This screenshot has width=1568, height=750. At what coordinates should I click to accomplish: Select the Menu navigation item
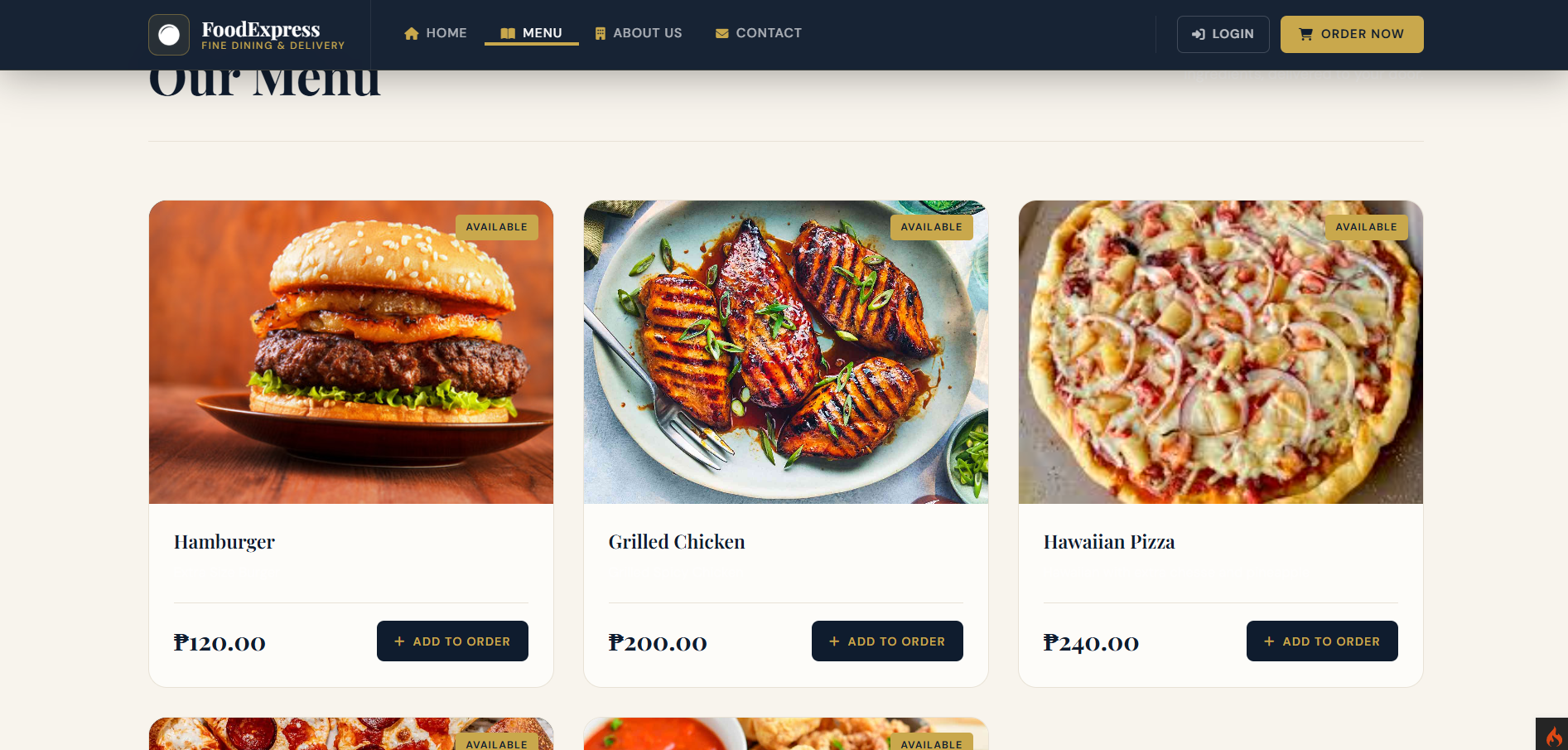532,33
